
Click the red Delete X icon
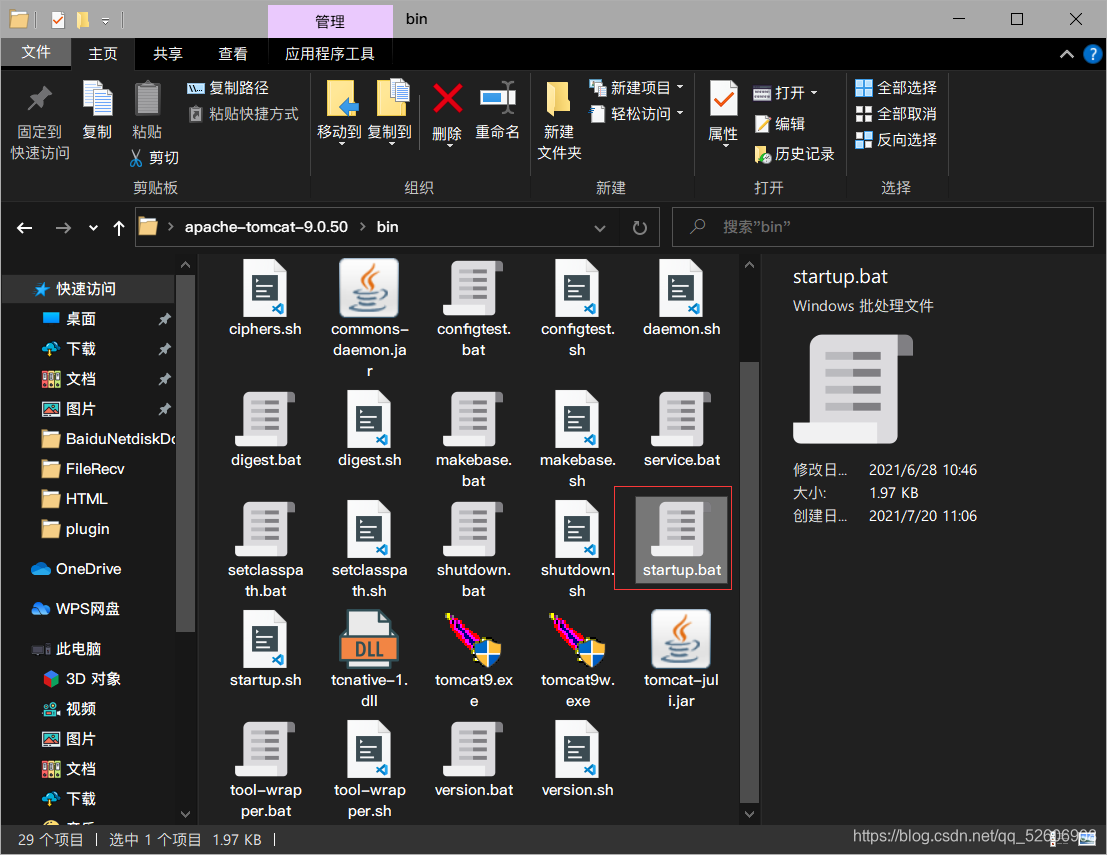tap(448, 99)
